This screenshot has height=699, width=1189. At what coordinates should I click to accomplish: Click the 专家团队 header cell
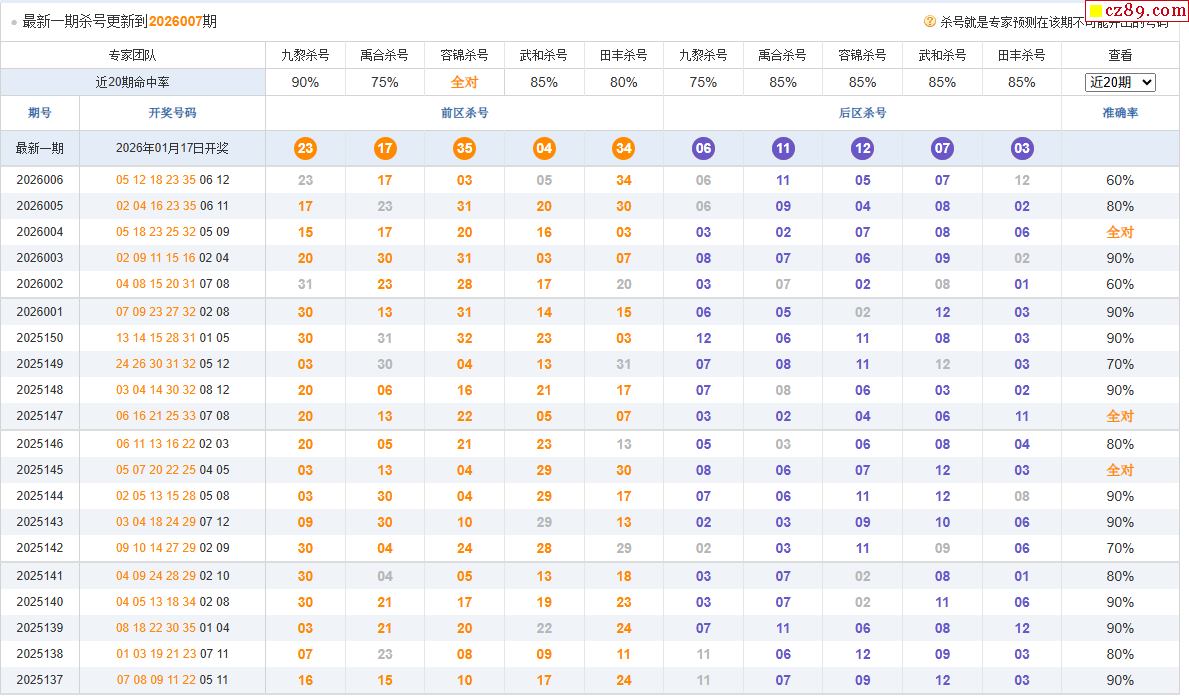pyautogui.click(x=133, y=55)
